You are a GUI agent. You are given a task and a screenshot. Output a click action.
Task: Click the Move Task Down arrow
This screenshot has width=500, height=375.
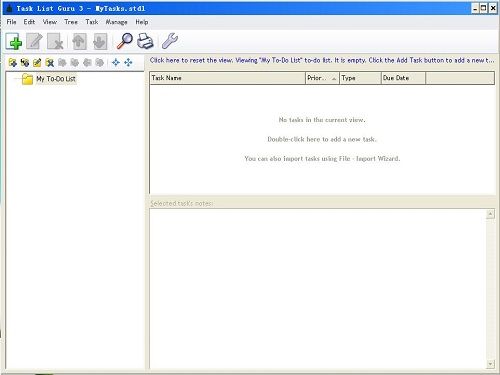(100, 41)
